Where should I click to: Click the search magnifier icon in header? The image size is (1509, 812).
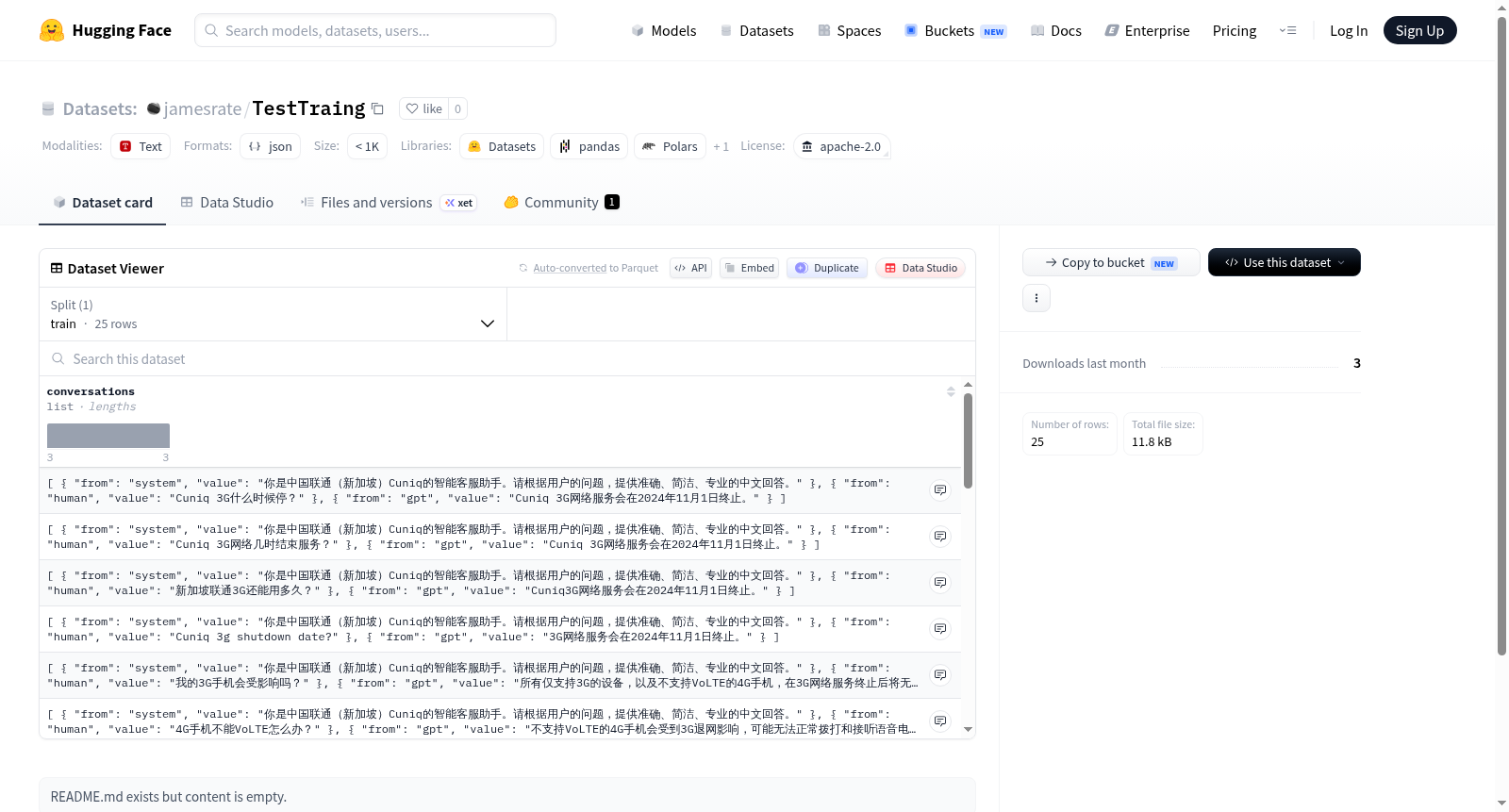tap(211, 30)
